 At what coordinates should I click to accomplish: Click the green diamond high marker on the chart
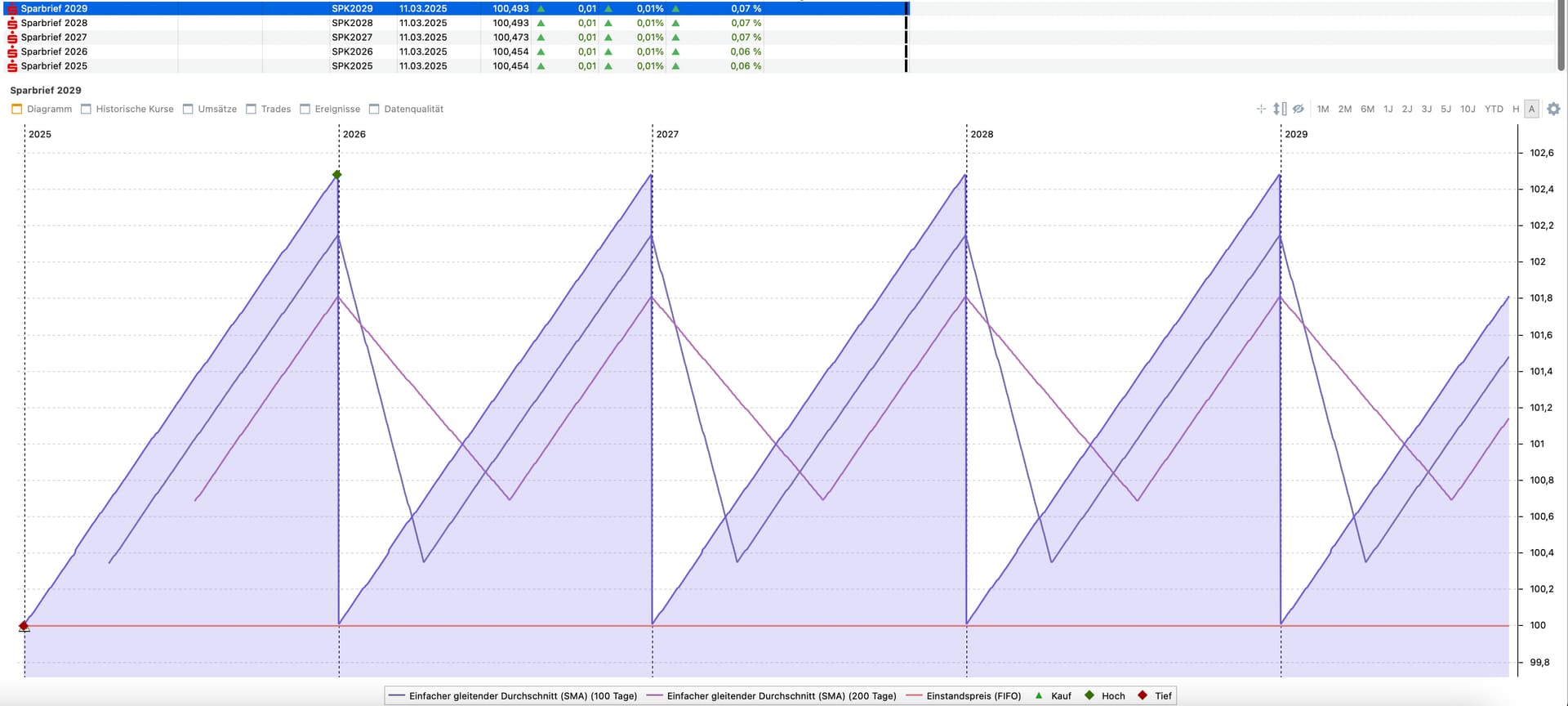[337, 175]
